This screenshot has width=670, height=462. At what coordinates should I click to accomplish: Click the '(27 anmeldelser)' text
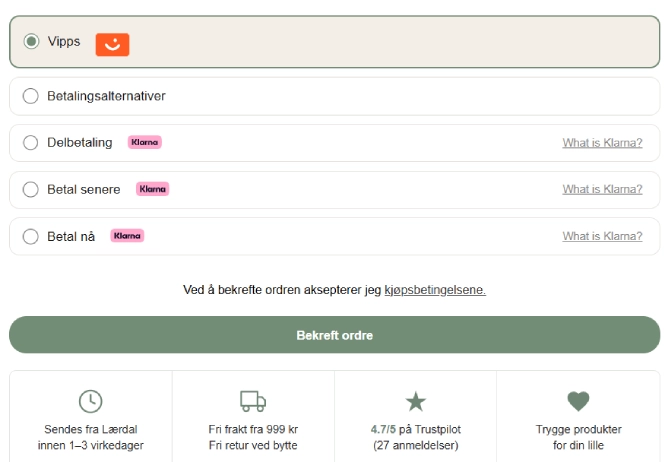[x=416, y=445]
